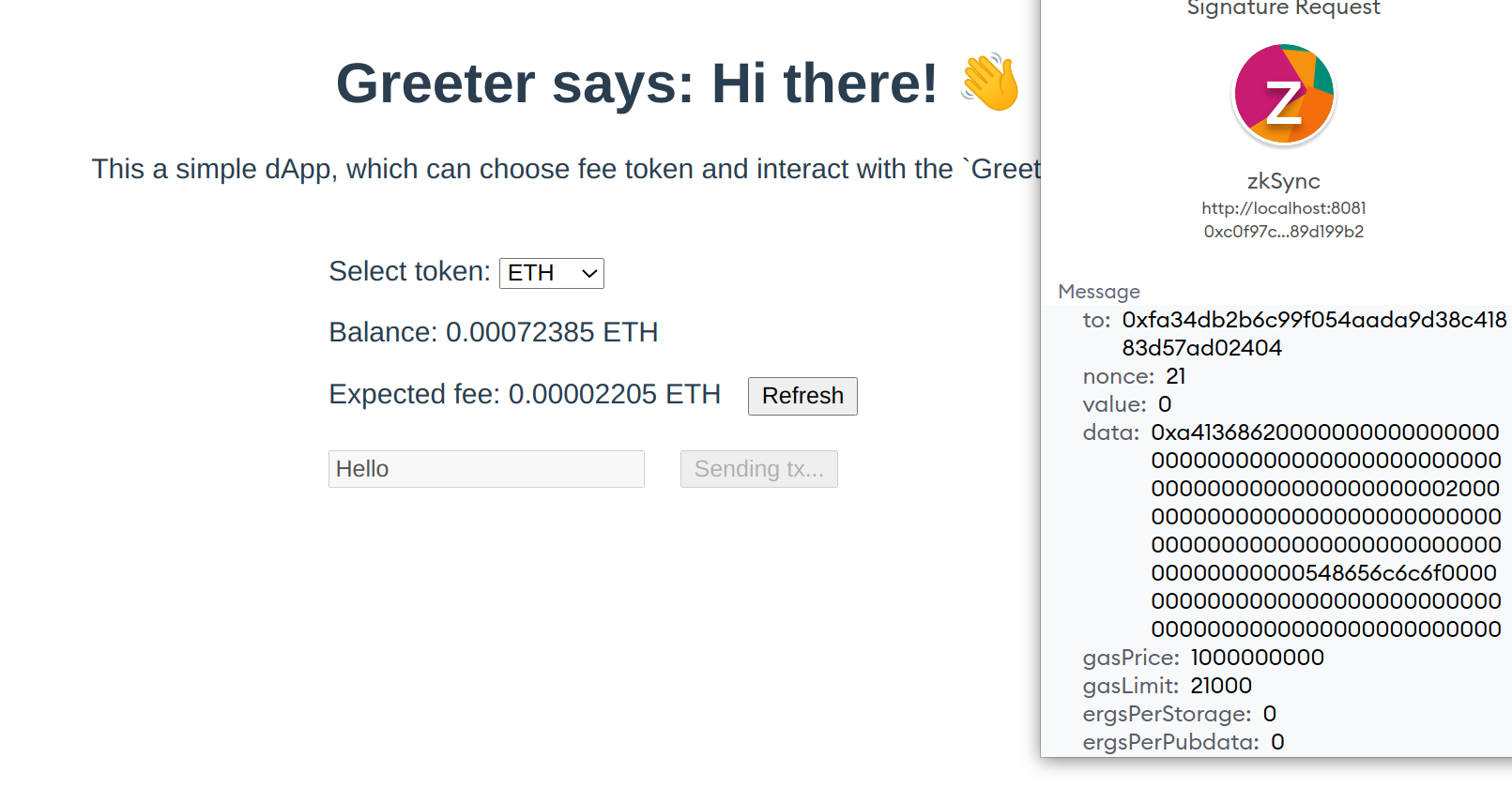The height and width of the screenshot is (803, 1512).
Task: Click the nonce value 21
Action: [1176, 376]
